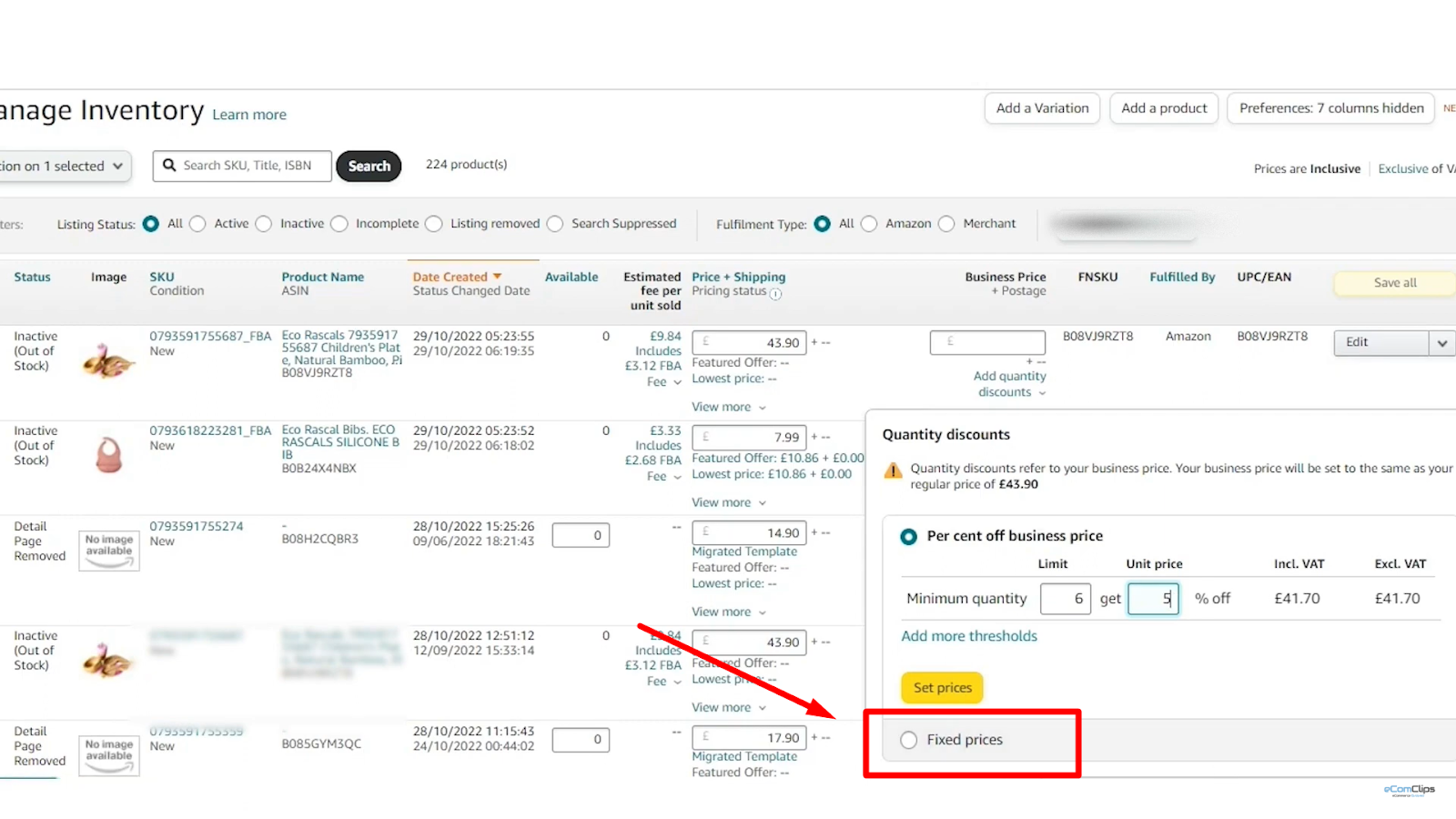1456x819 pixels.
Task: Open SKU 0793591755274 link
Action: [x=197, y=526]
